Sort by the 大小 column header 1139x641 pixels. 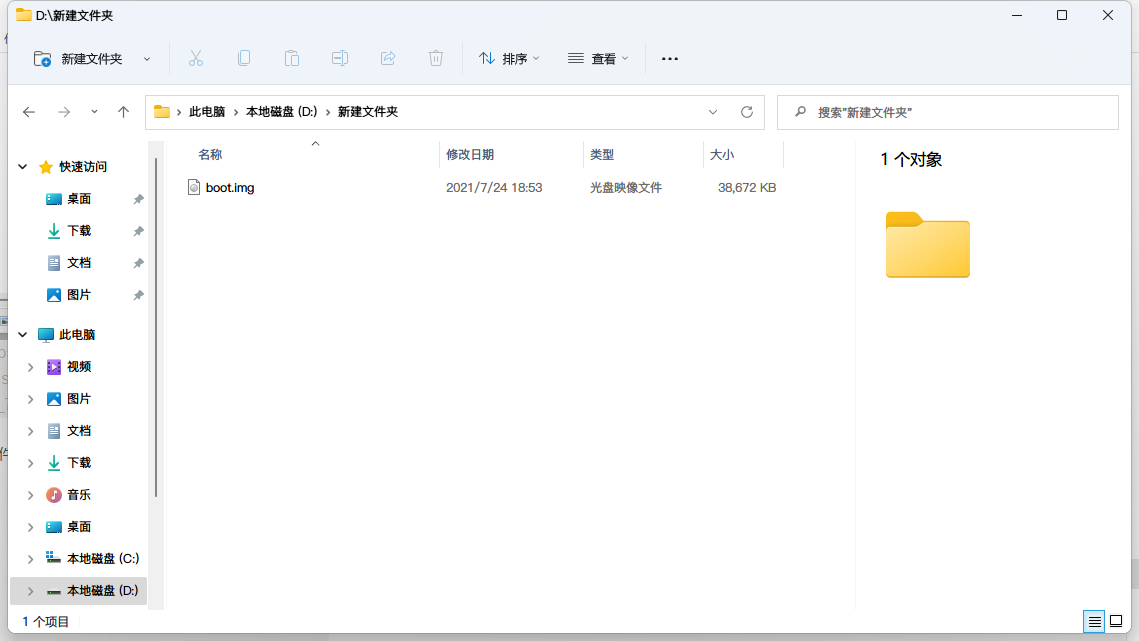[722, 155]
